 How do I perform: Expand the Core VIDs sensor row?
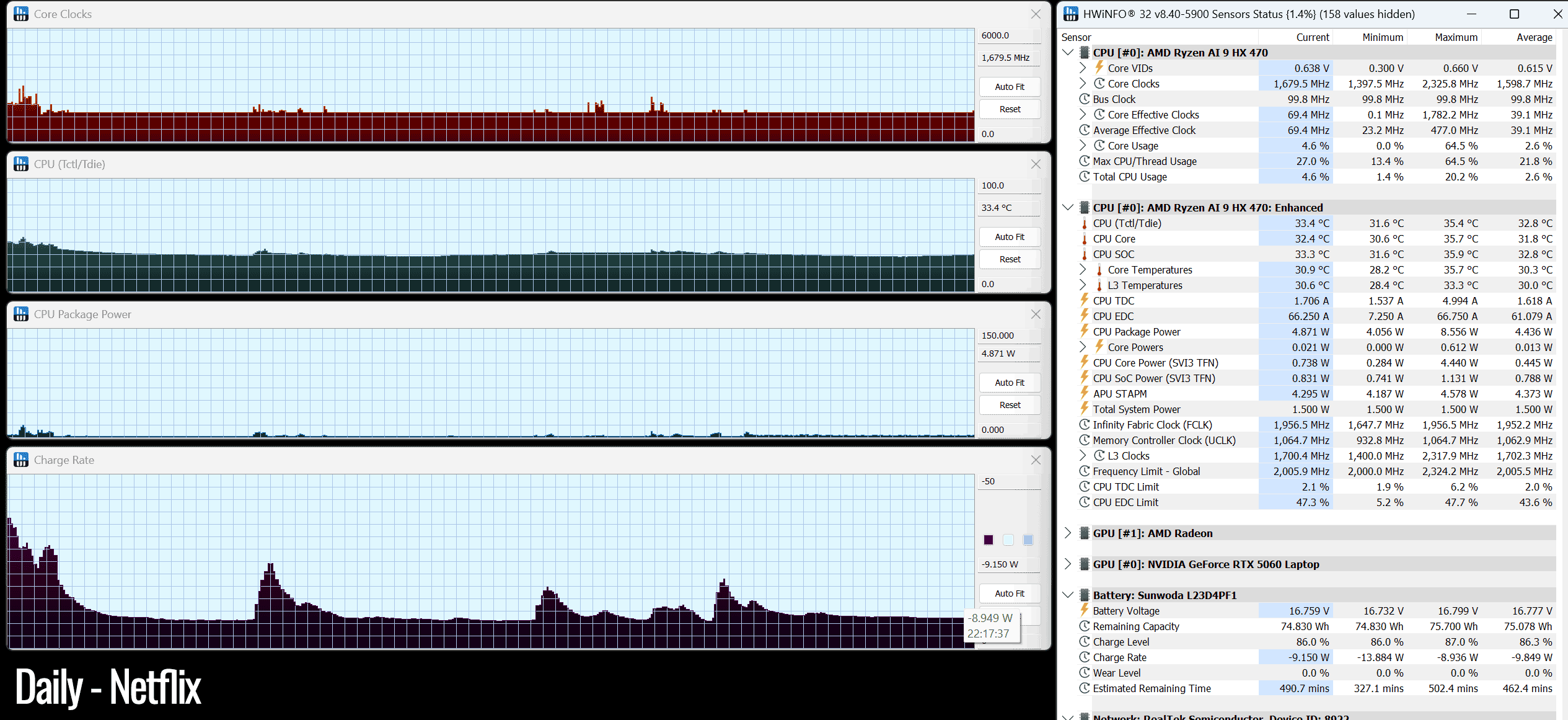point(1083,68)
